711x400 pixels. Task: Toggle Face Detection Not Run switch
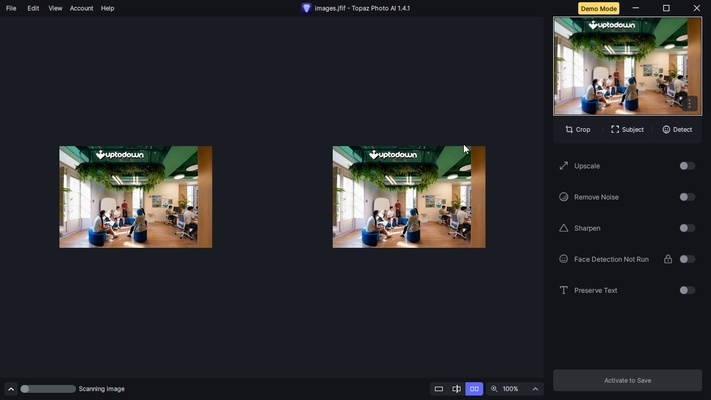coord(687,259)
